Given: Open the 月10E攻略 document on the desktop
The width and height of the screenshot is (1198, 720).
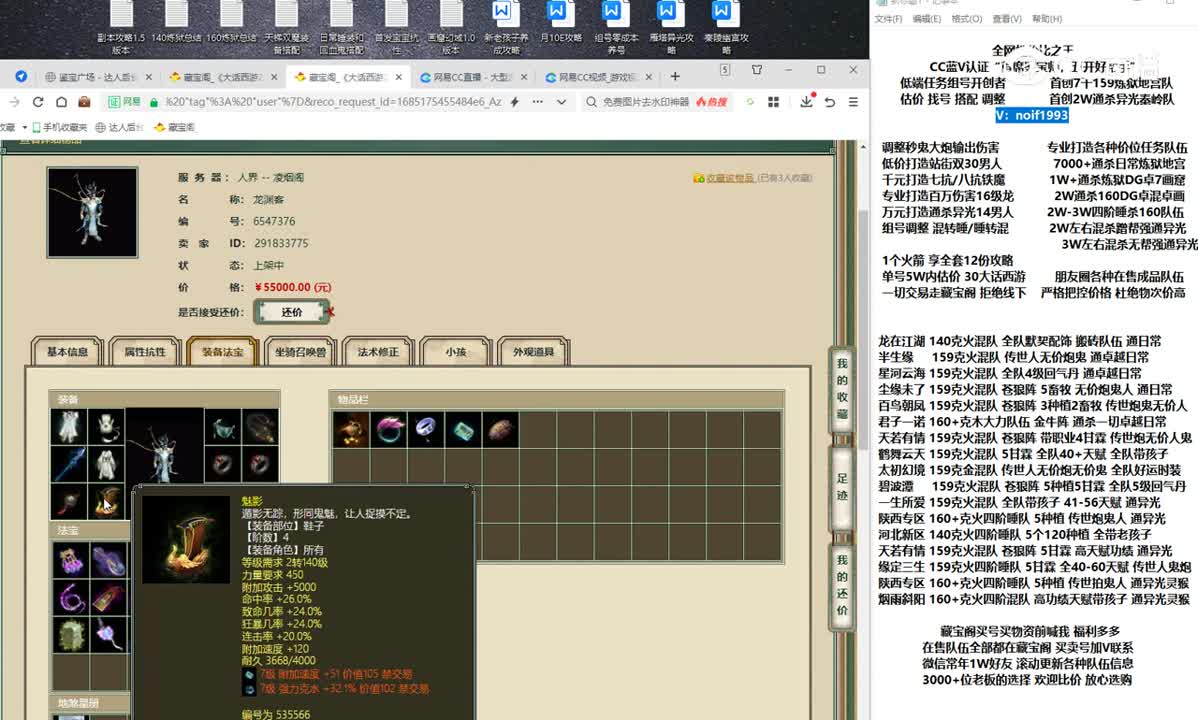Looking at the screenshot, I should click(560, 25).
